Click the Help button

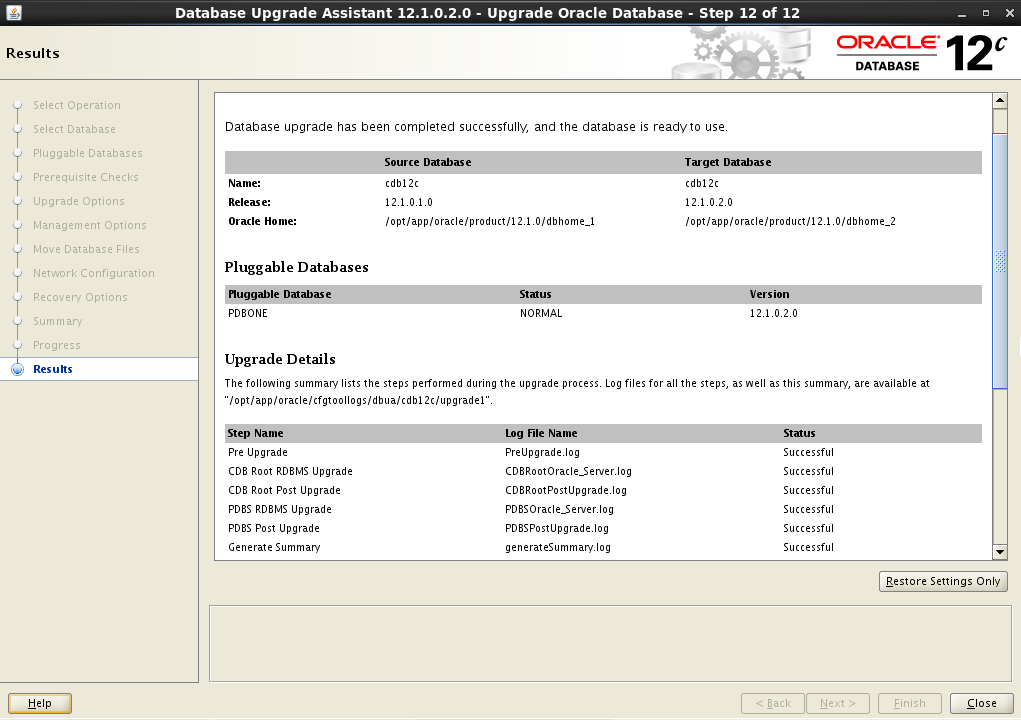[x=40, y=703]
